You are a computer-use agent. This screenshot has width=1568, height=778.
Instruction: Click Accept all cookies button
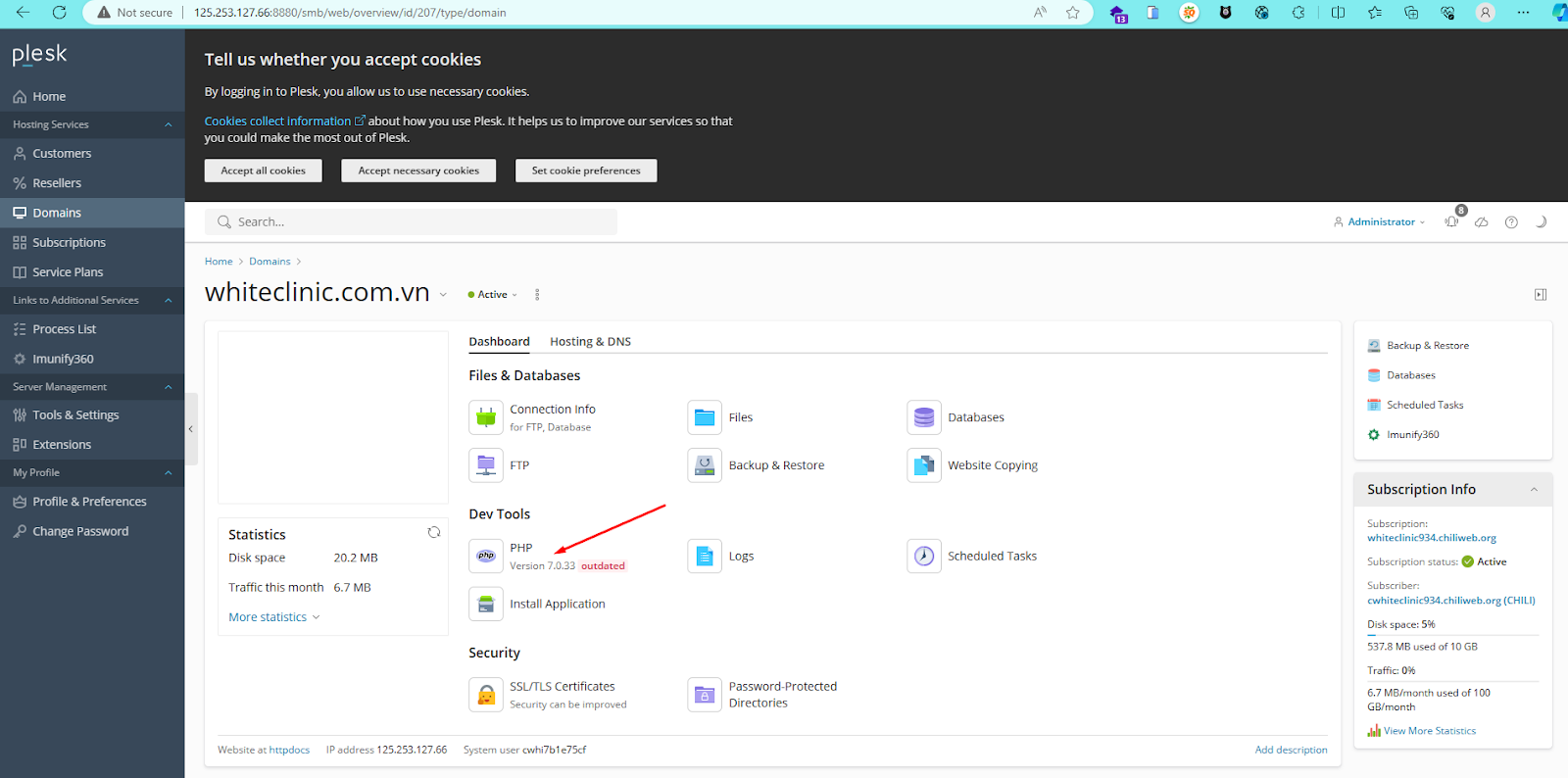(x=263, y=170)
